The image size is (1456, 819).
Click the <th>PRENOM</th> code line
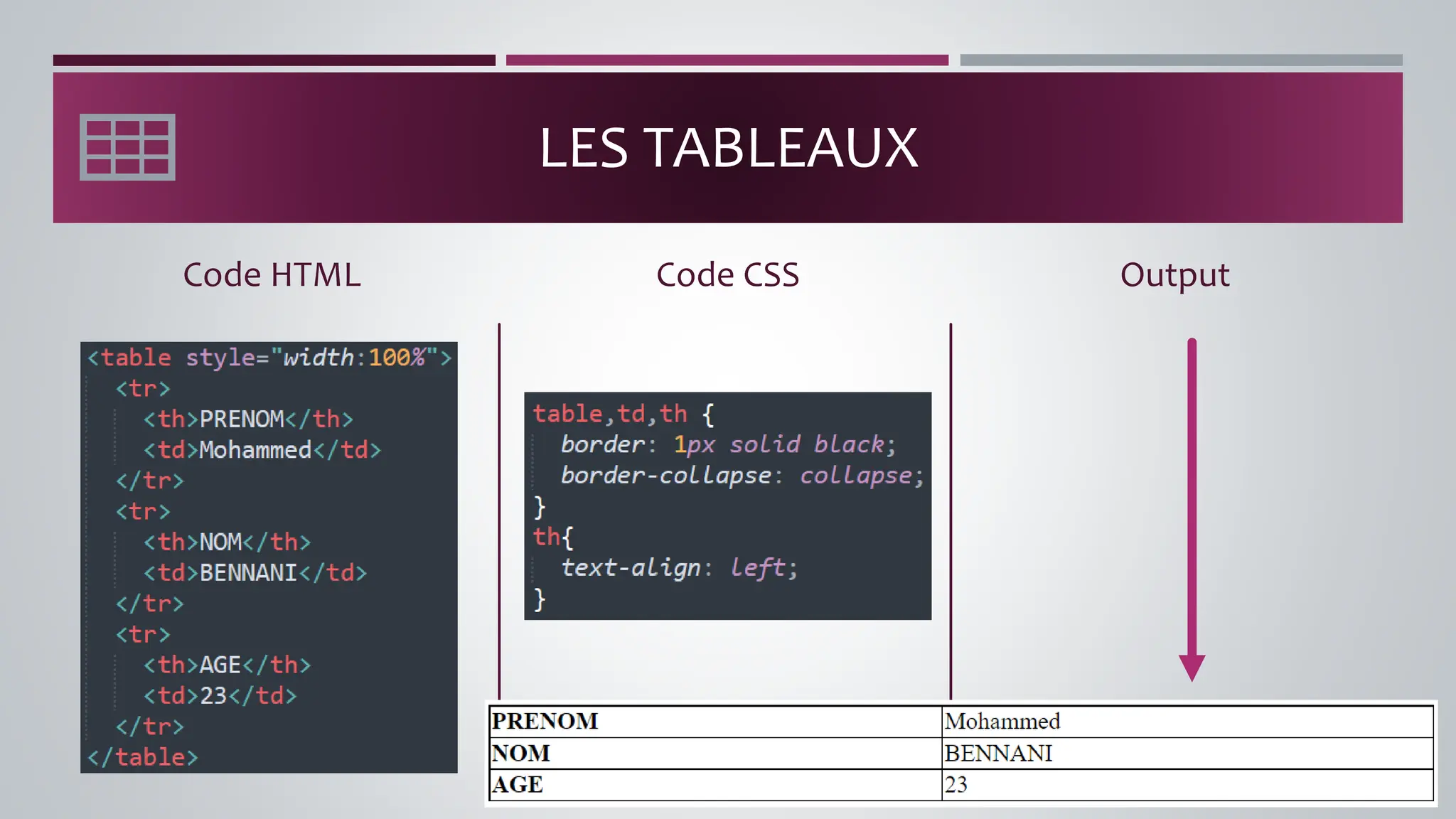pos(248,419)
